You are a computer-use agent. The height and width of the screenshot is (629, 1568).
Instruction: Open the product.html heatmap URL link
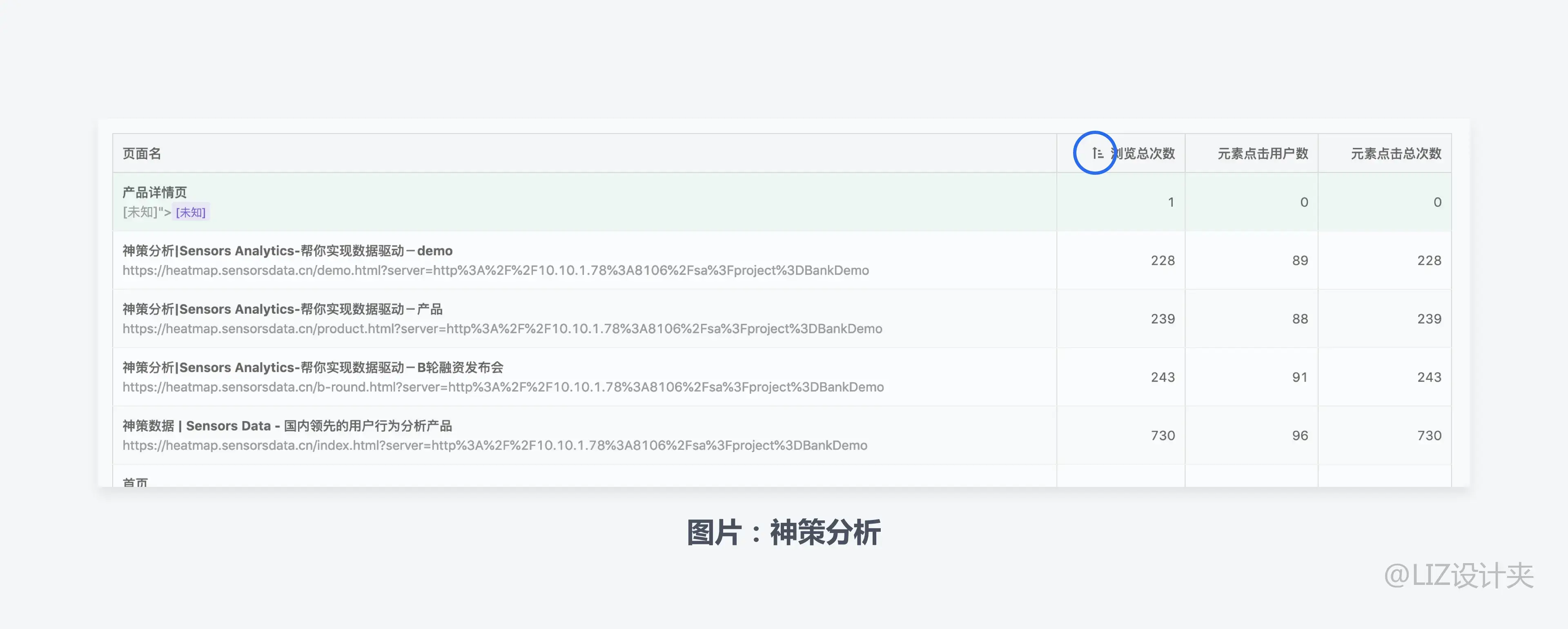click(502, 329)
